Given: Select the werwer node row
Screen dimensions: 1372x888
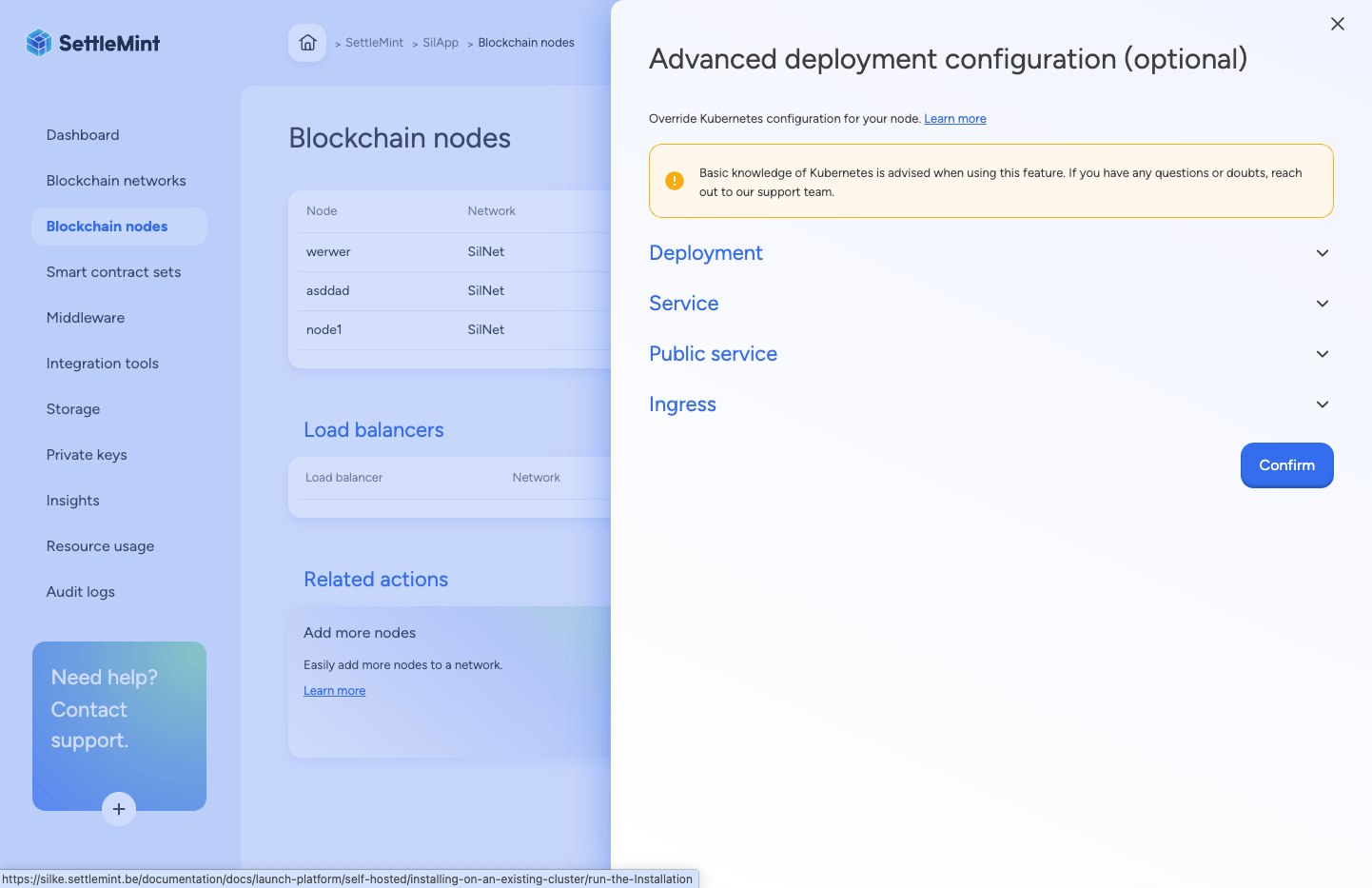Looking at the screenshot, I should (x=328, y=252).
